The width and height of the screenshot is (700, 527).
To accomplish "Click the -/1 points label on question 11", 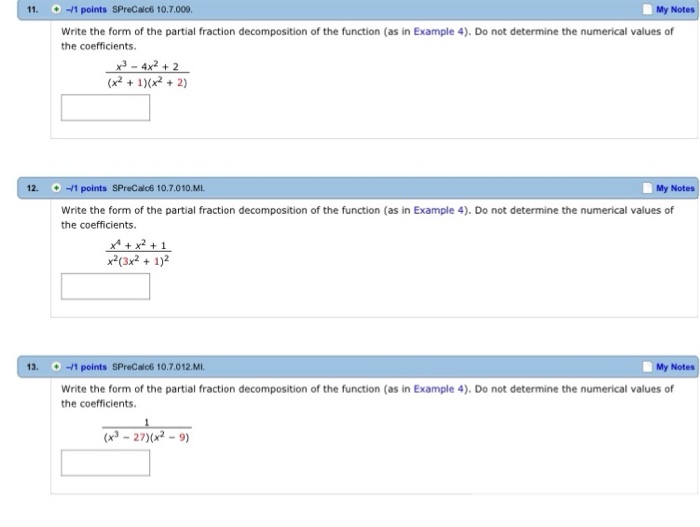I will point(87,10).
